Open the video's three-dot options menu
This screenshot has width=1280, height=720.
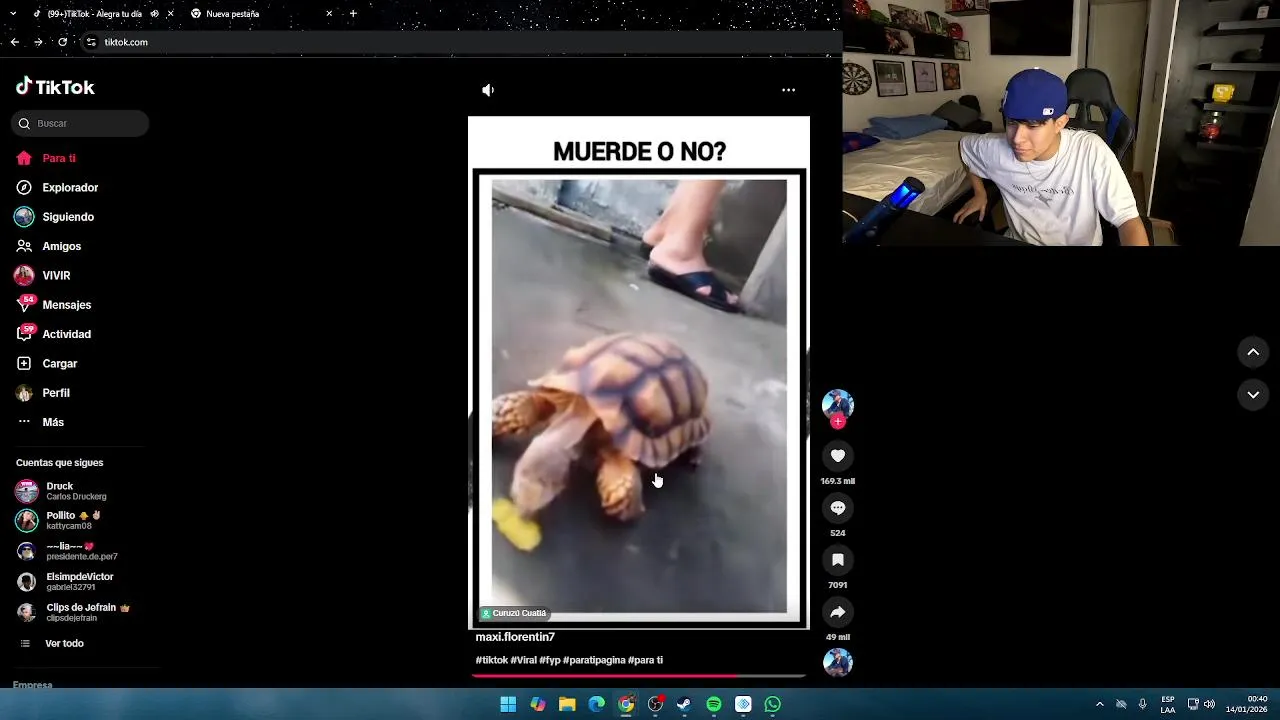point(788,90)
